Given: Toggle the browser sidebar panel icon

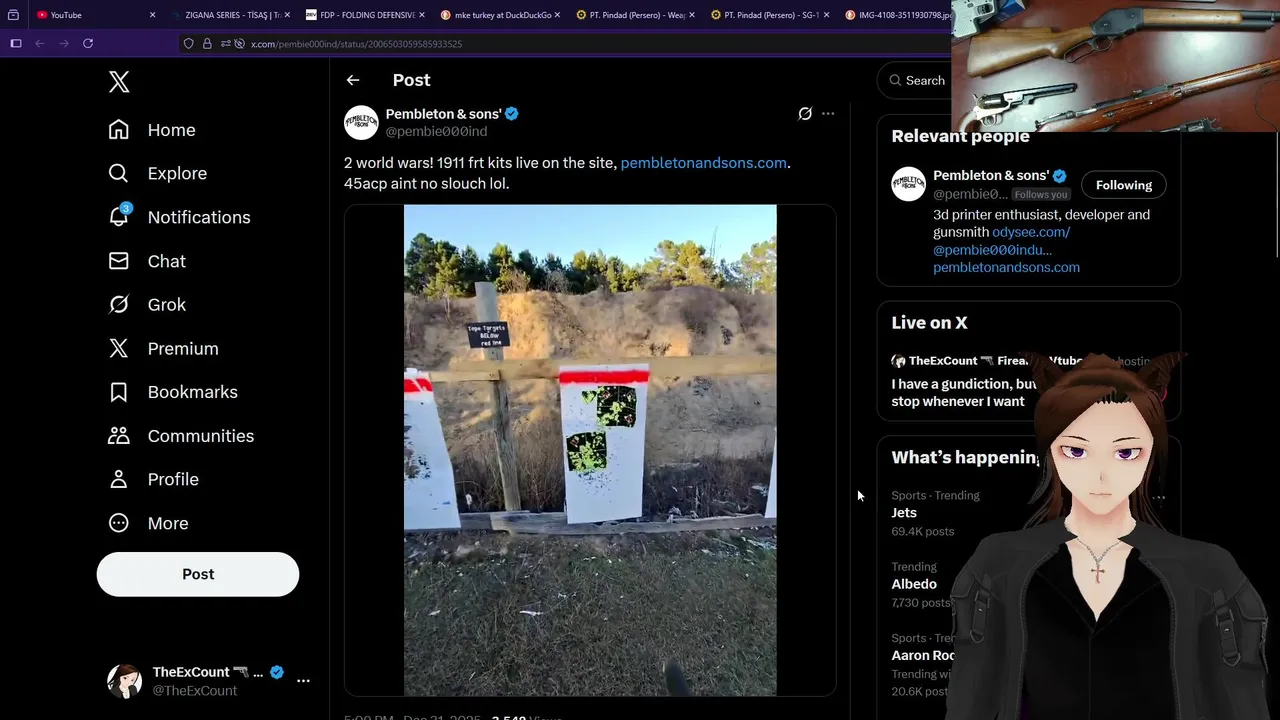Looking at the screenshot, I should [16, 44].
